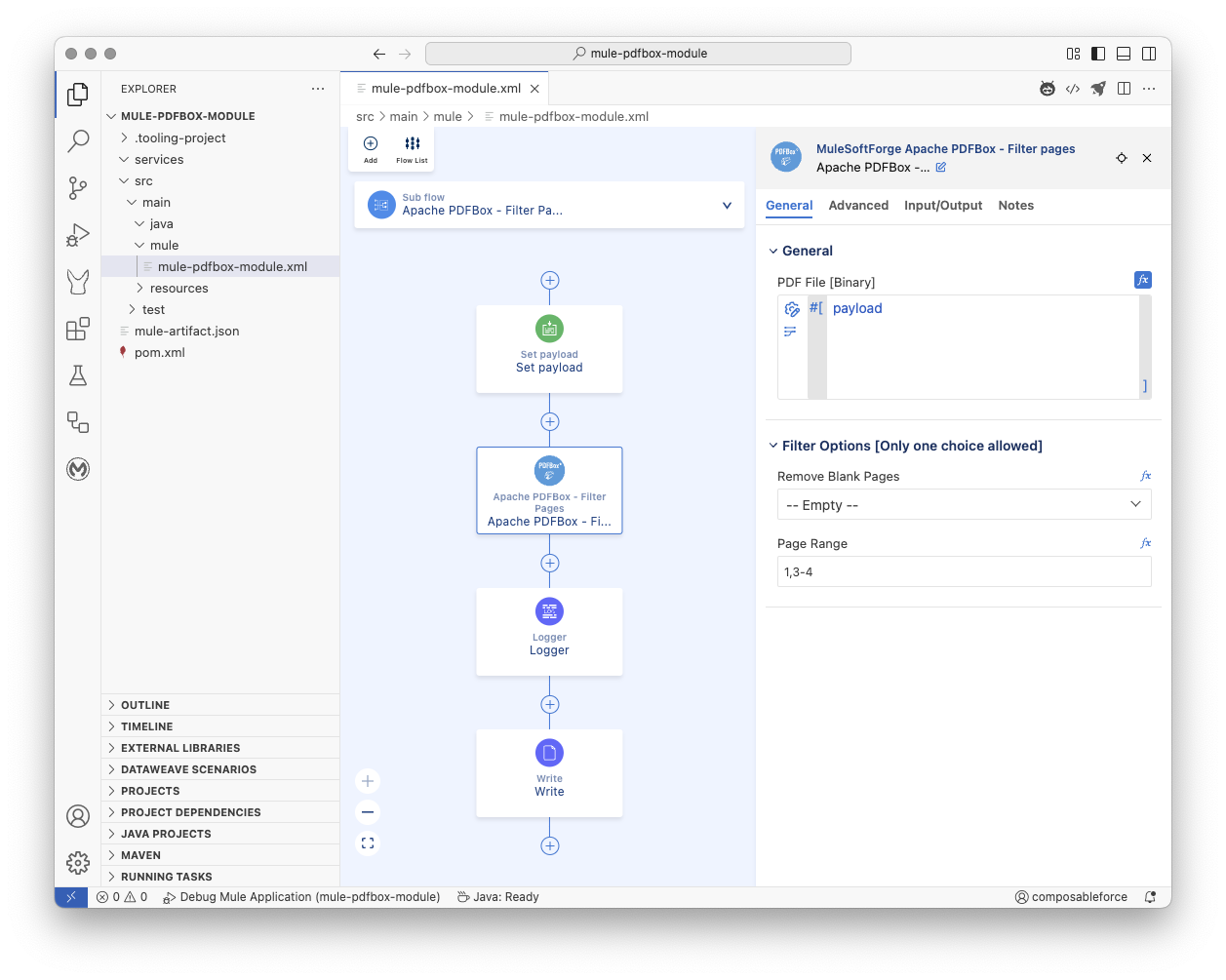Open the Input/Output tab
This screenshot has width=1226, height=980.
click(x=943, y=206)
